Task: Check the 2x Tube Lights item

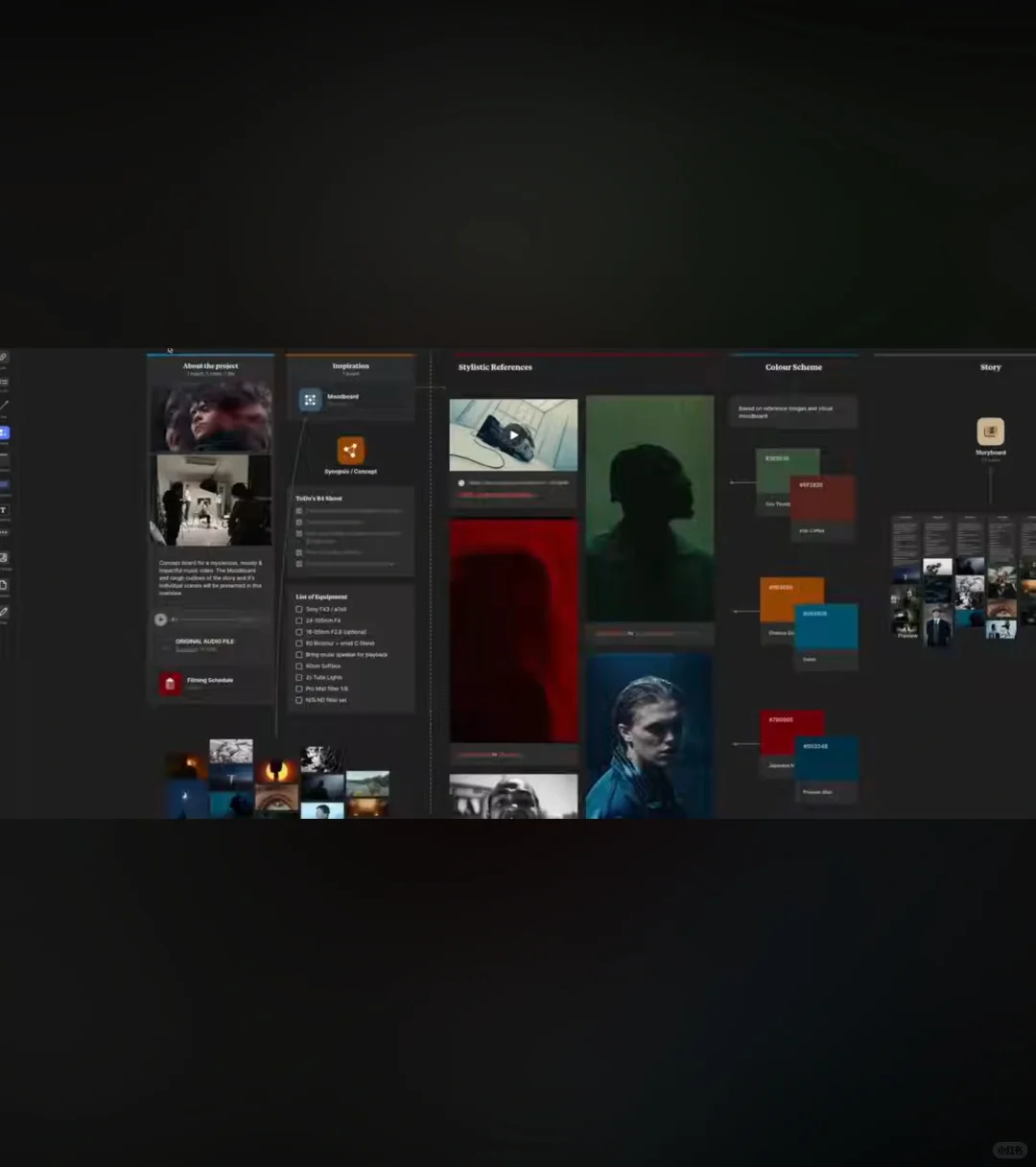Action: (299, 677)
